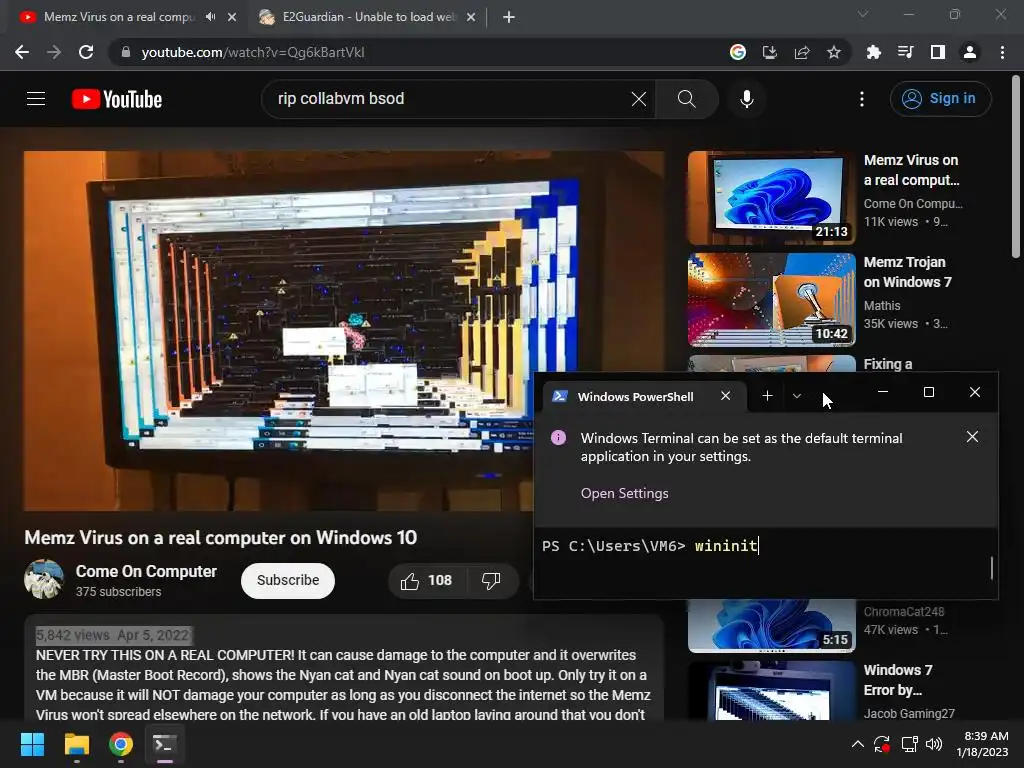Open the 5:15 suggested video thumbnail
The height and width of the screenshot is (768, 1024).
pyautogui.click(x=771, y=626)
